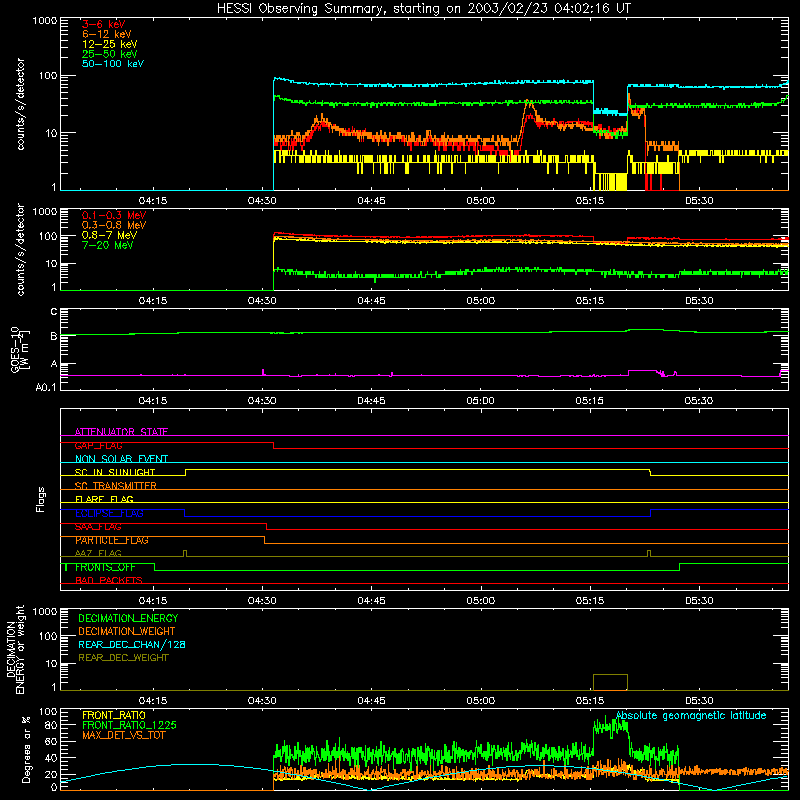
Task: Click the Degrees or % axis label
Action: click(26, 750)
